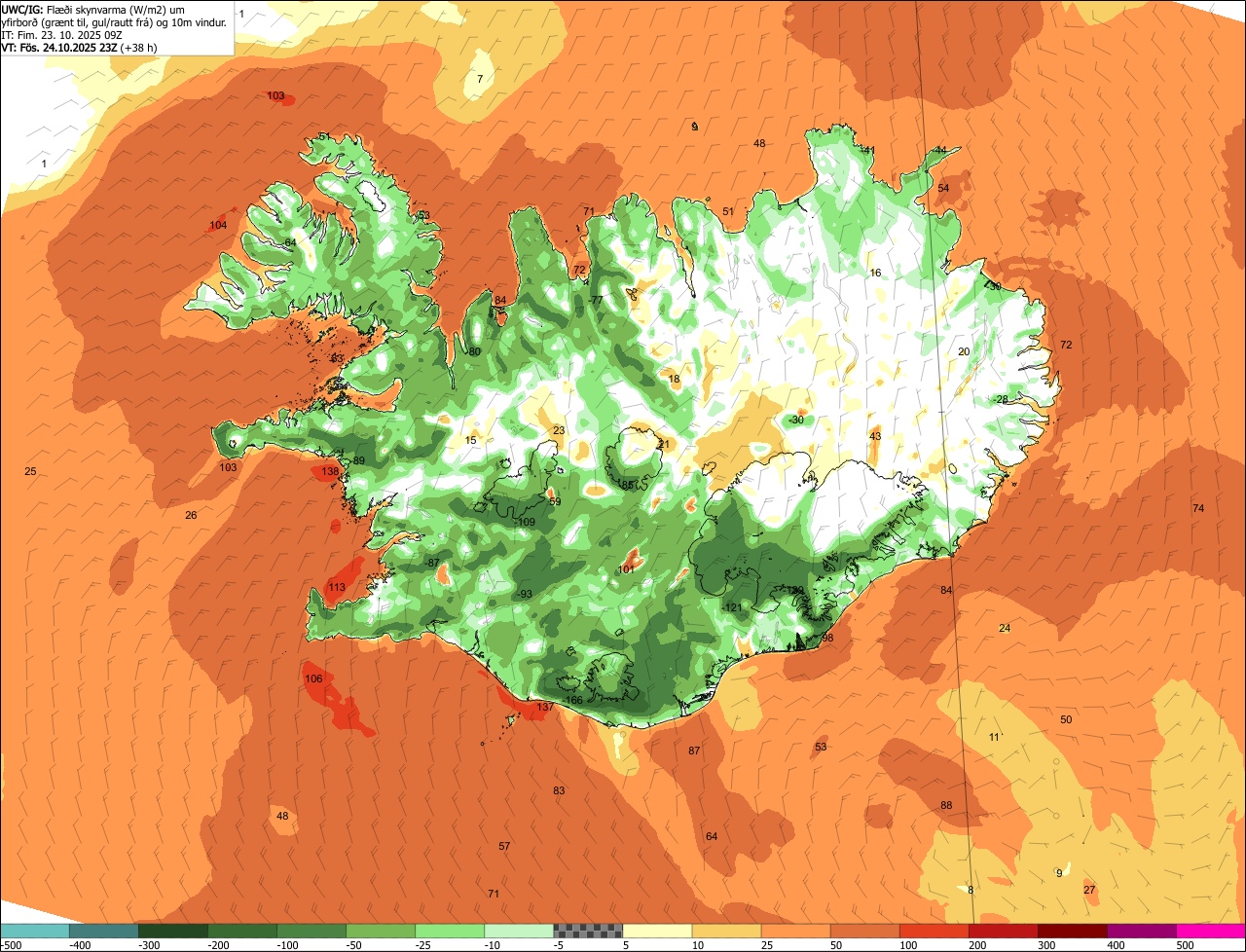This screenshot has height=952, width=1246.
Task: Click the map value '89' on the west coast
Action: (x=358, y=460)
